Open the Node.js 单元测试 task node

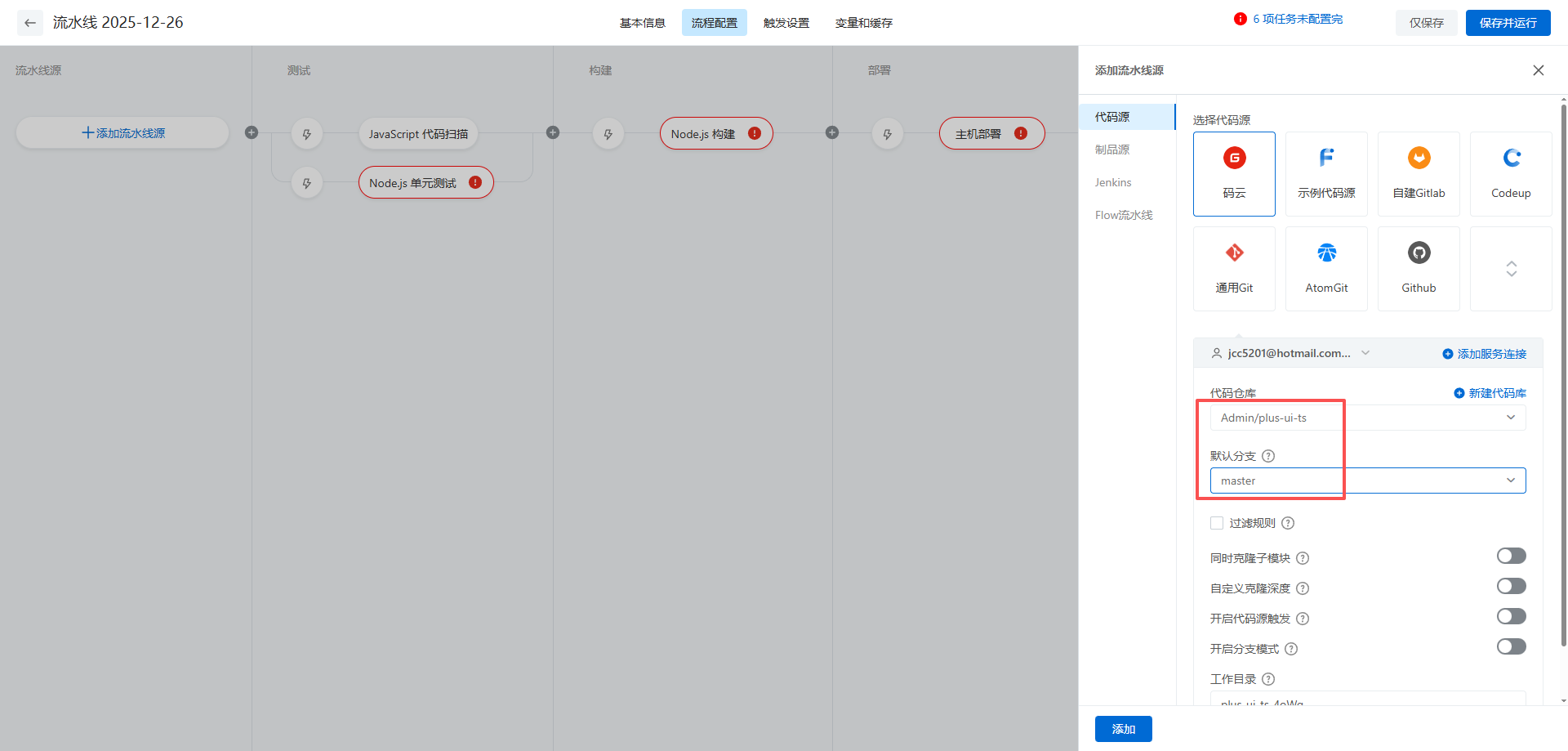point(426,183)
